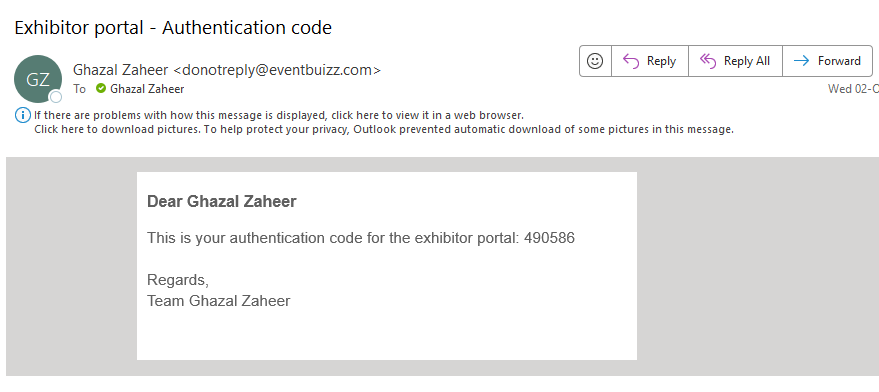This screenshot has width=879, height=392.
Task: Open the GZ sender avatar
Action: click(38, 79)
